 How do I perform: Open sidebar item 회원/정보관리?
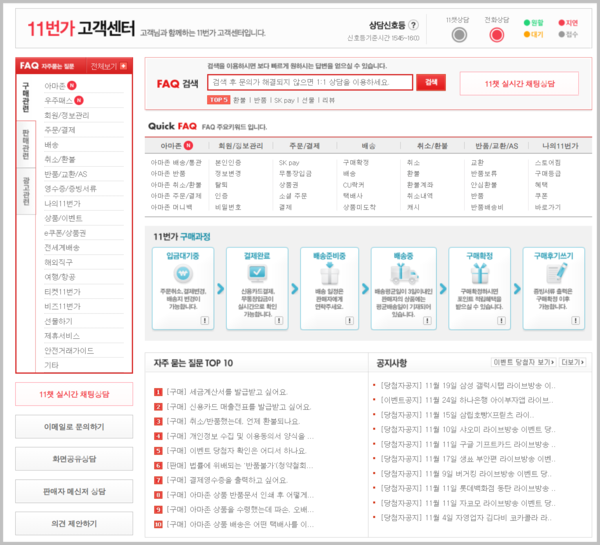(67, 115)
